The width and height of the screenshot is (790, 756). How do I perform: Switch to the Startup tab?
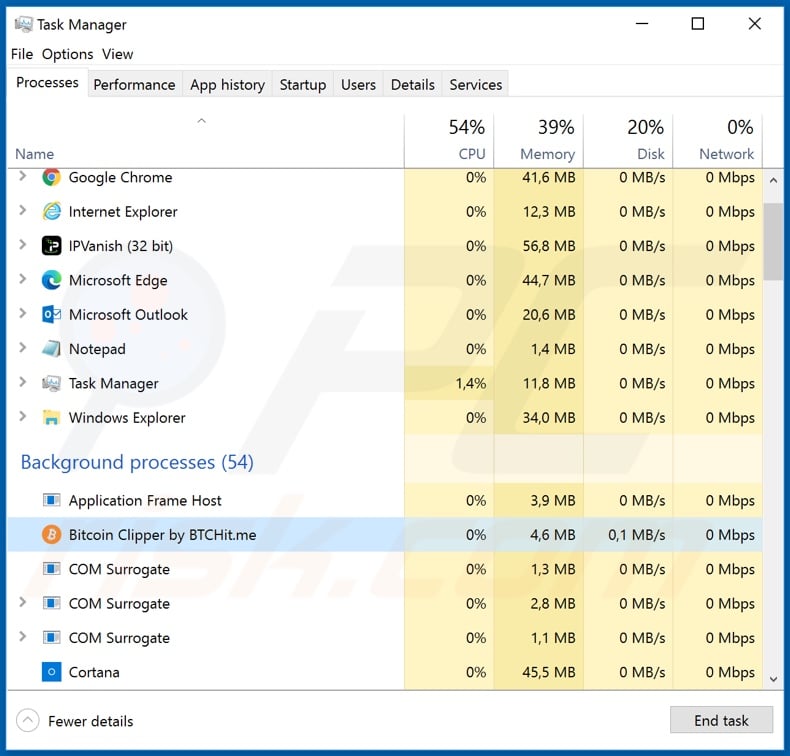(x=303, y=85)
